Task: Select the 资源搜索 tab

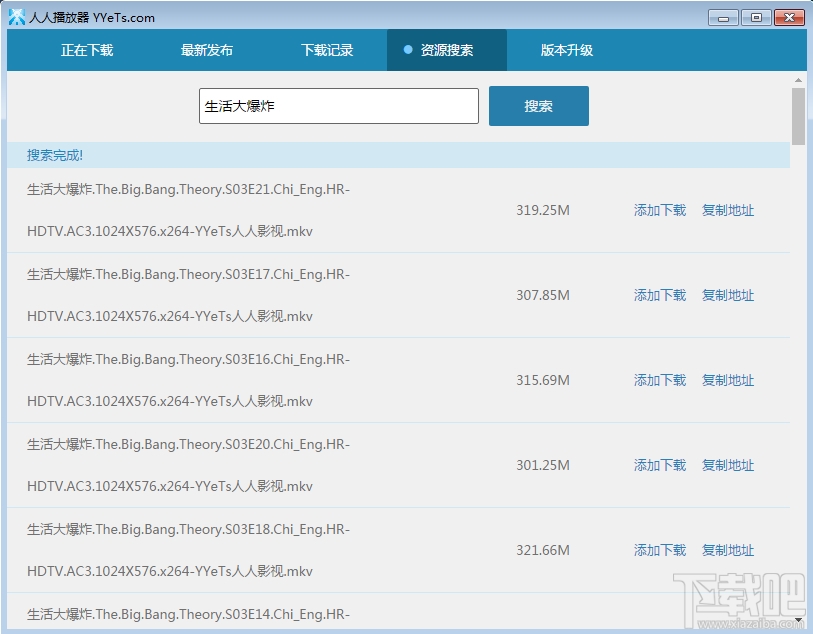Action: 447,50
